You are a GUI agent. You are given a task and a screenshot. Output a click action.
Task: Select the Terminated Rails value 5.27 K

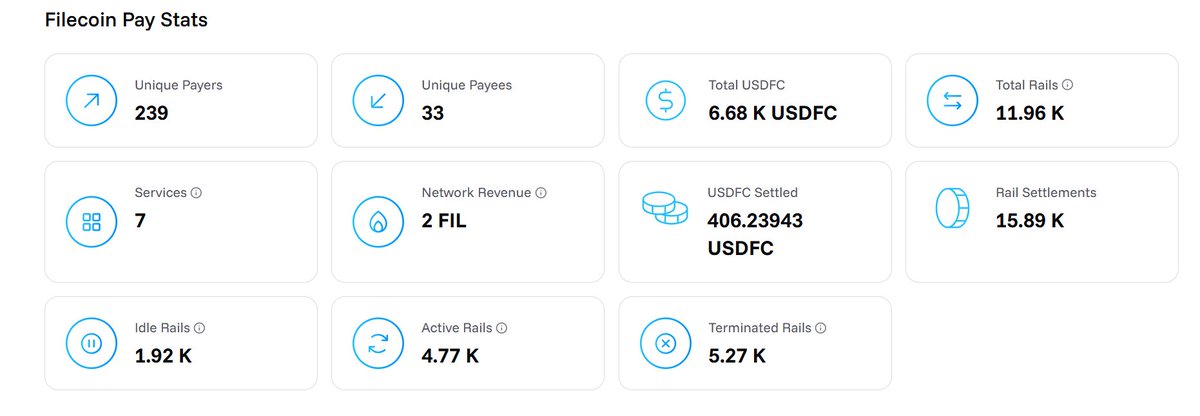pyautogui.click(x=737, y=355)
